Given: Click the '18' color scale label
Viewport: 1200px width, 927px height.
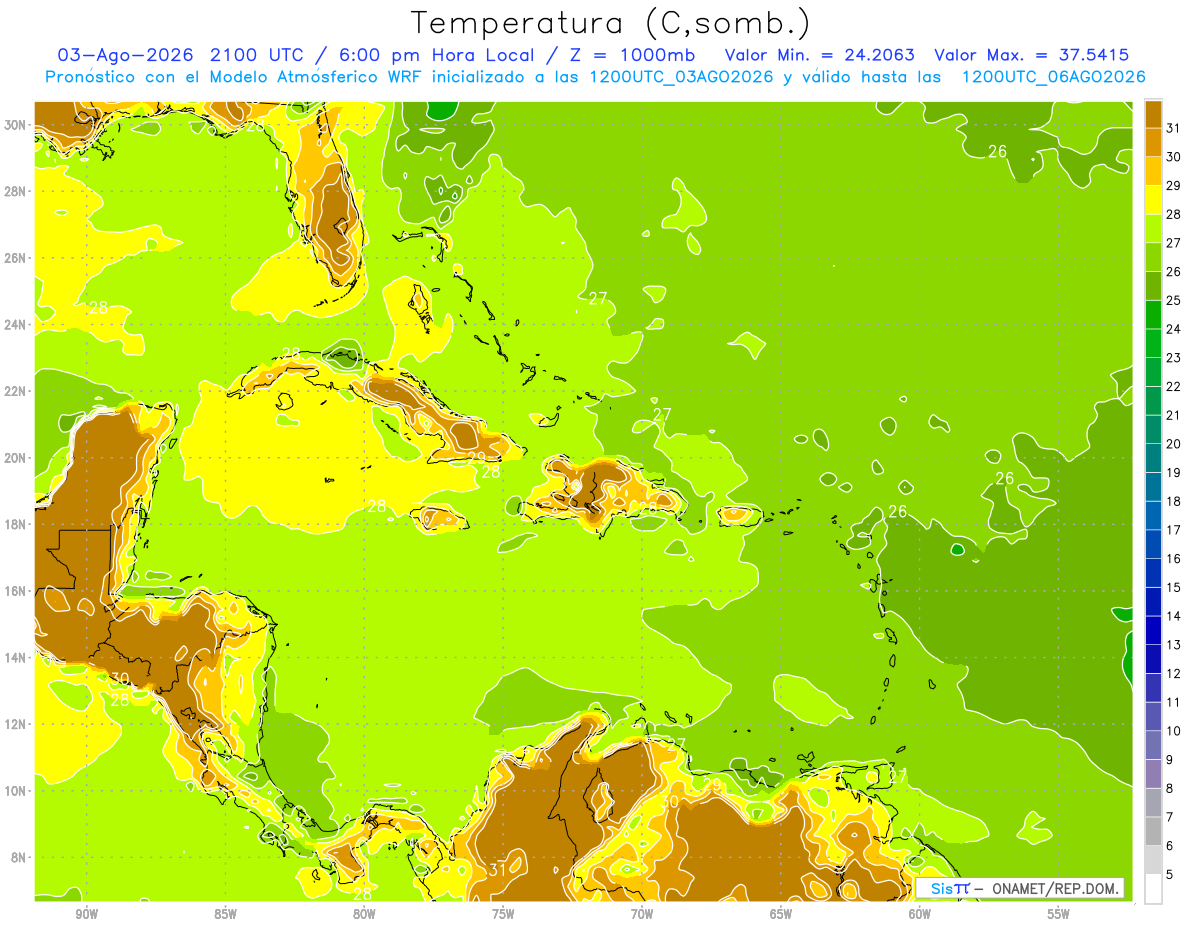Looking at the screenshot, I should (1173, 501).
